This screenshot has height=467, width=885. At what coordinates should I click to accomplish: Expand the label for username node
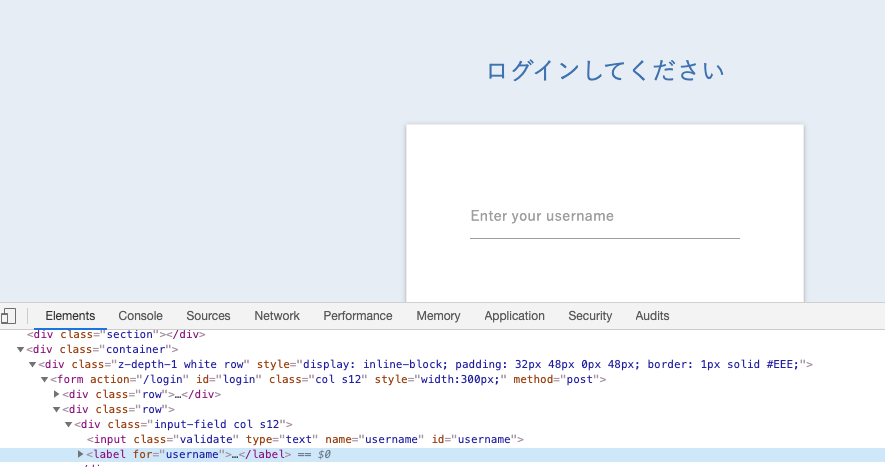coord(80,454)
